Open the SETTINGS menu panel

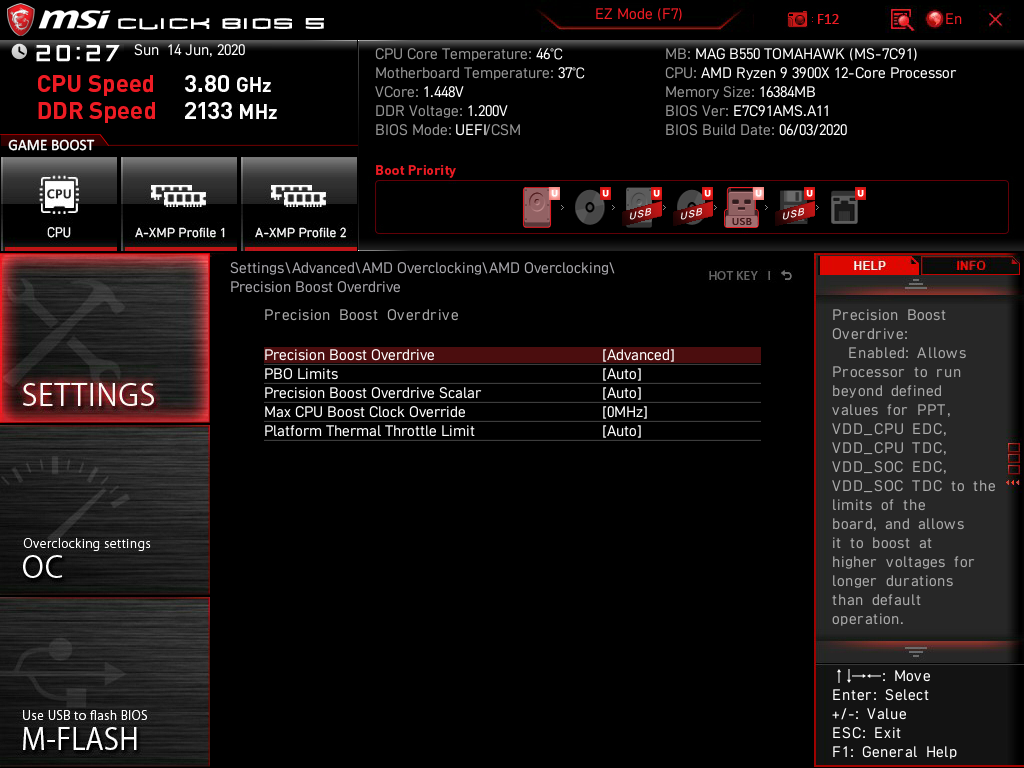[104, 338]
